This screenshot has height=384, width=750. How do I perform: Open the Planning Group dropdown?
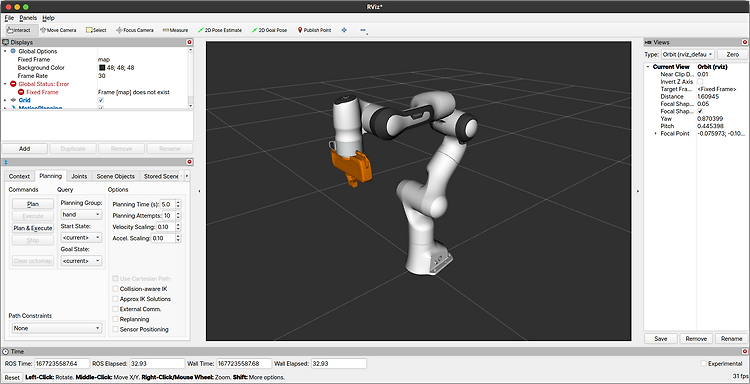coord(81,215)
